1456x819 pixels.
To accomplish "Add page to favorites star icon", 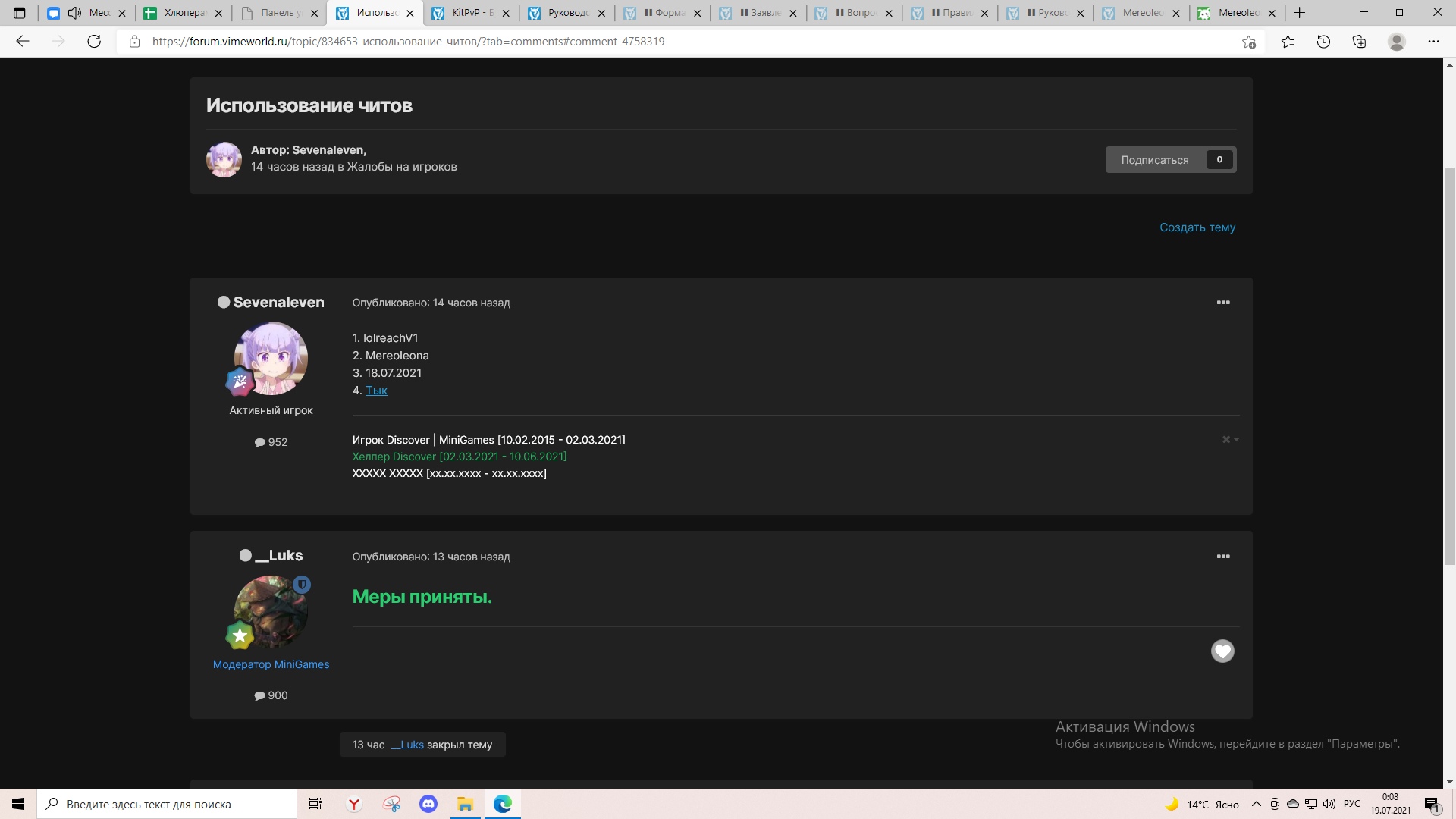I will (1248, 42).
